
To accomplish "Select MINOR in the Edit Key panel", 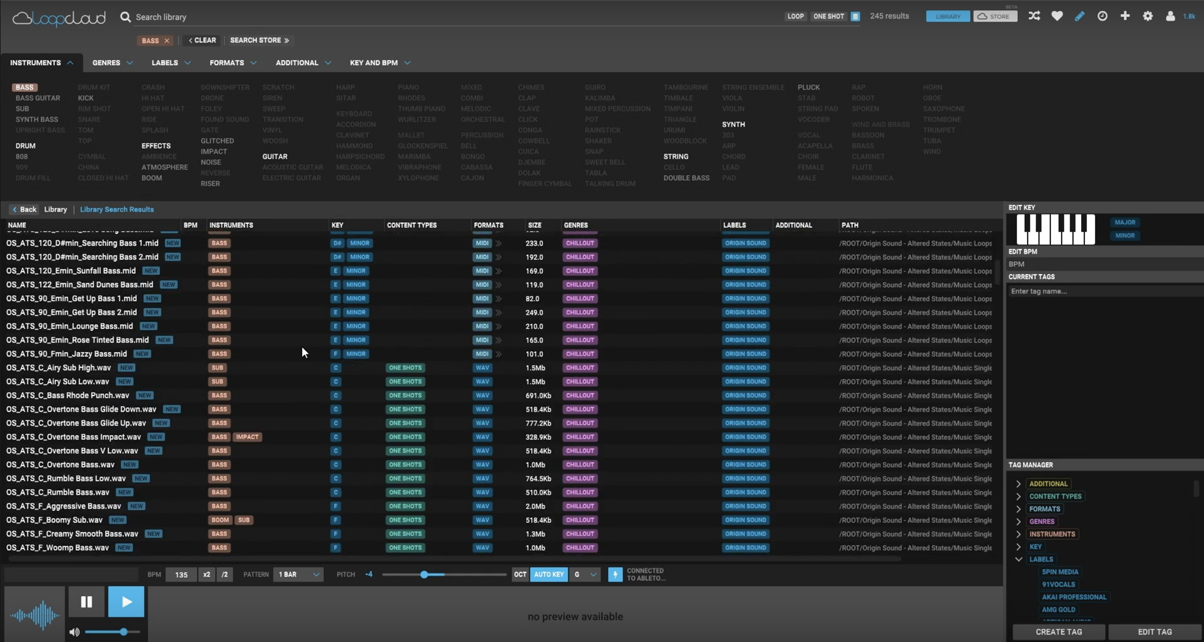I will [1125, 235].
